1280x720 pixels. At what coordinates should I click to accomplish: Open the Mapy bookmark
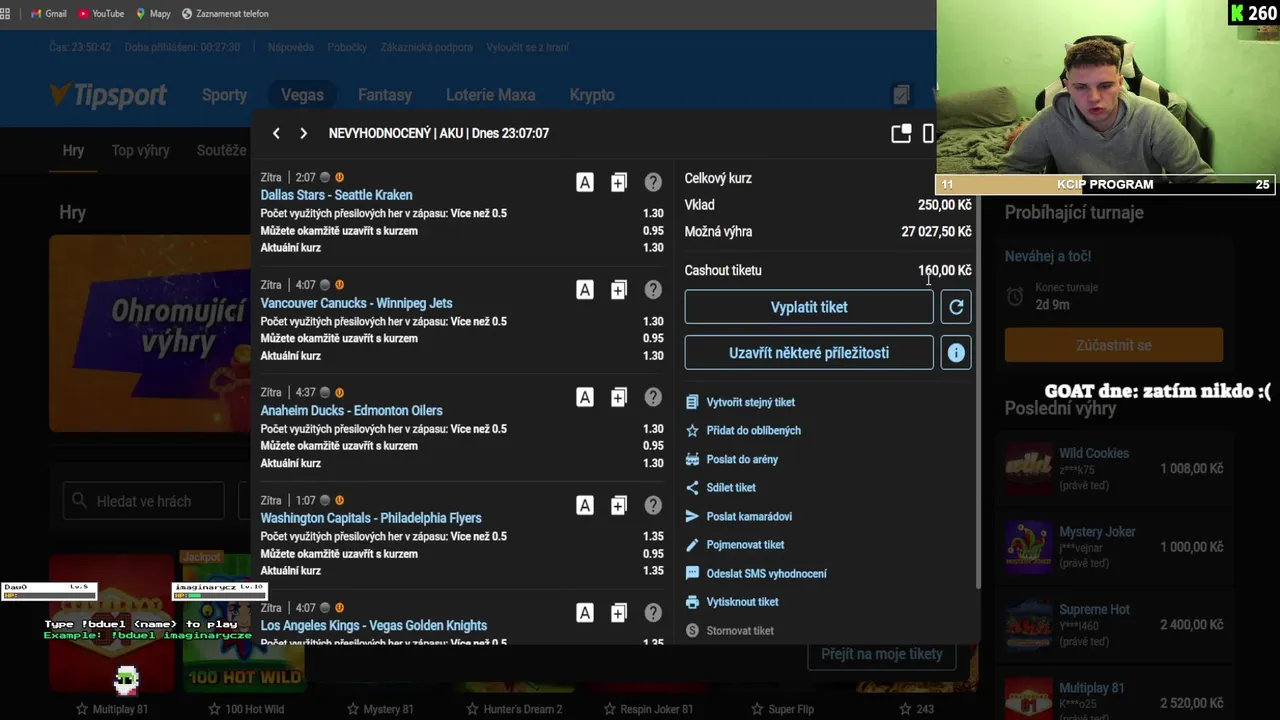coord(153,14)
